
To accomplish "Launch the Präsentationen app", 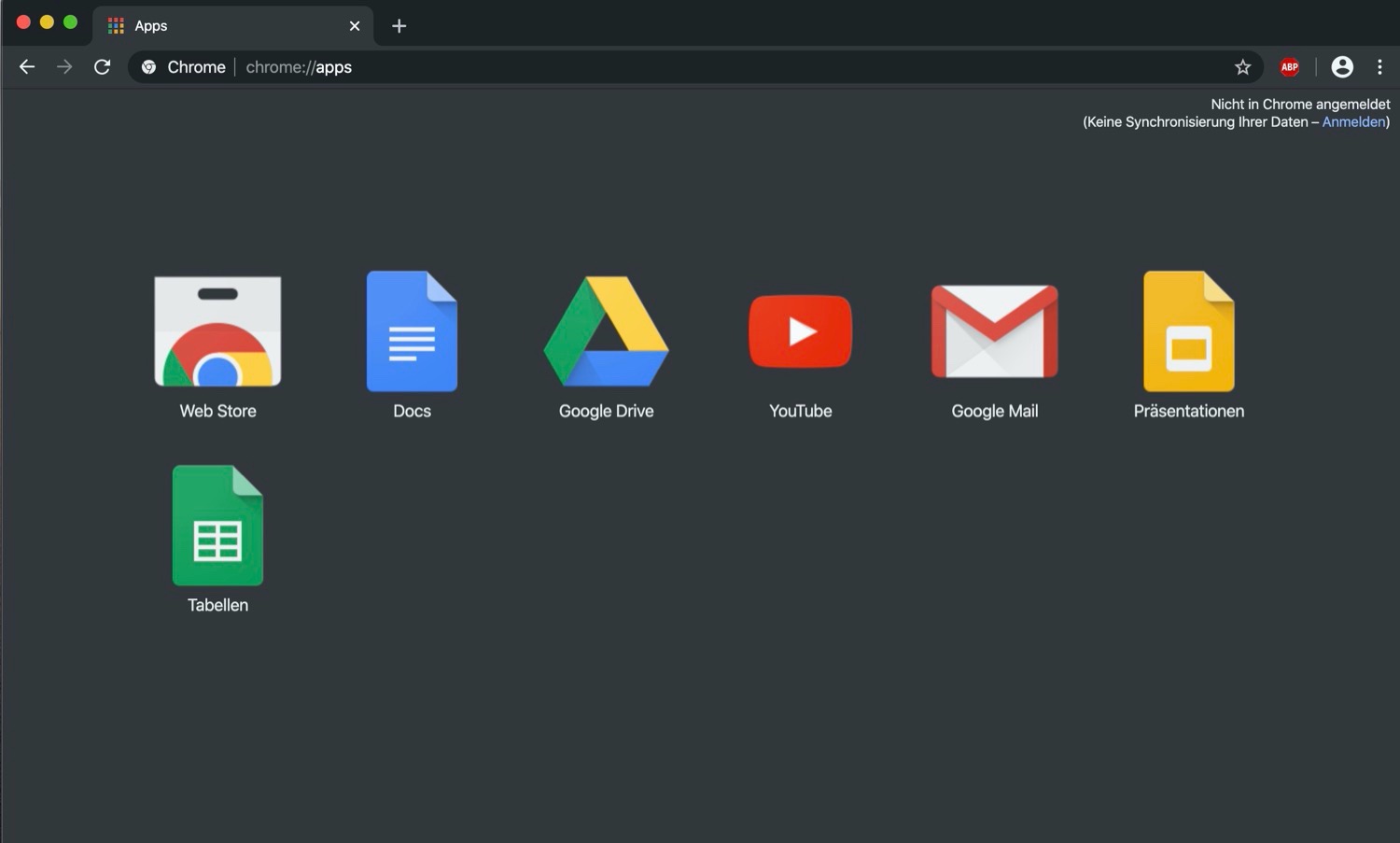I will point(1189,331).
